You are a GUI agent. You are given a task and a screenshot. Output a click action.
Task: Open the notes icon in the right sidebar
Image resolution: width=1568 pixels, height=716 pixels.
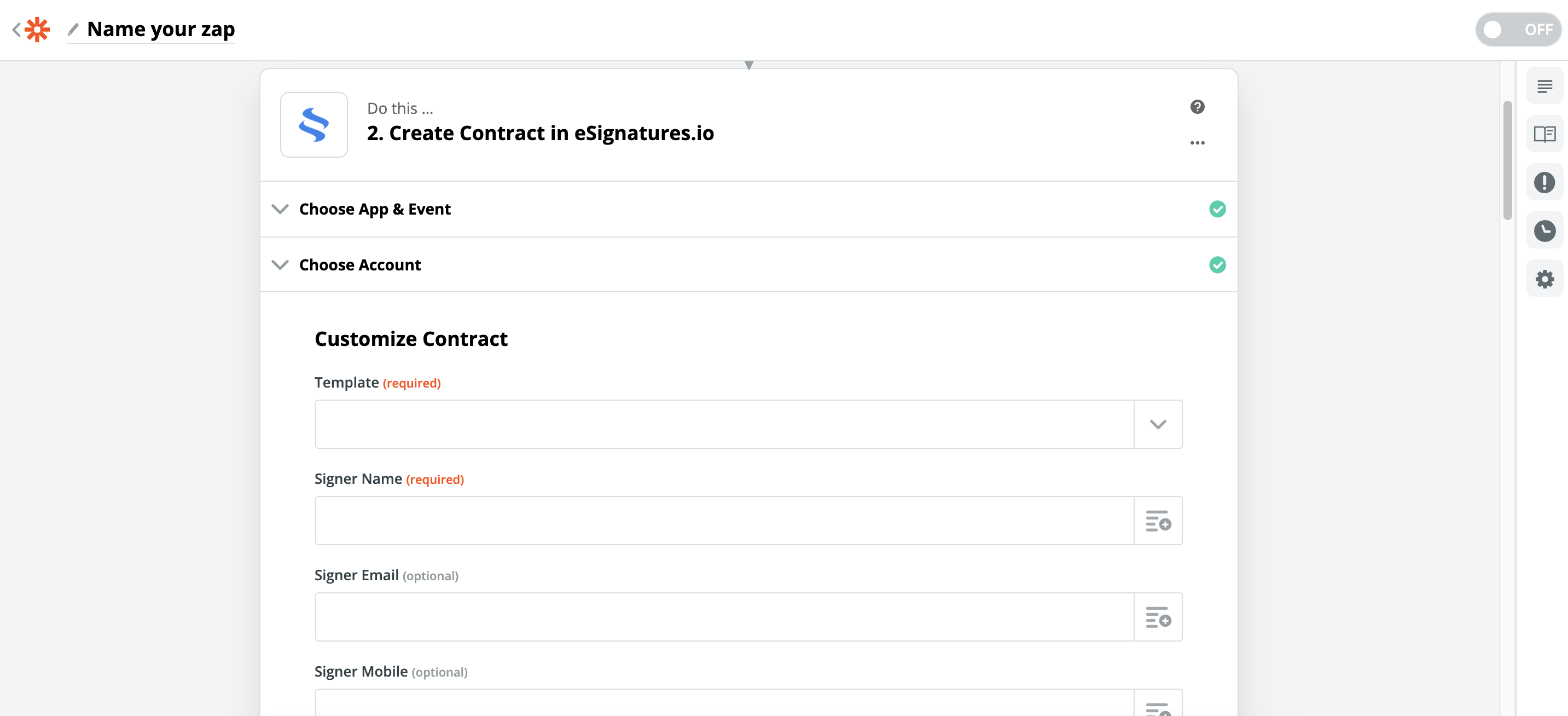[1546, 86]
